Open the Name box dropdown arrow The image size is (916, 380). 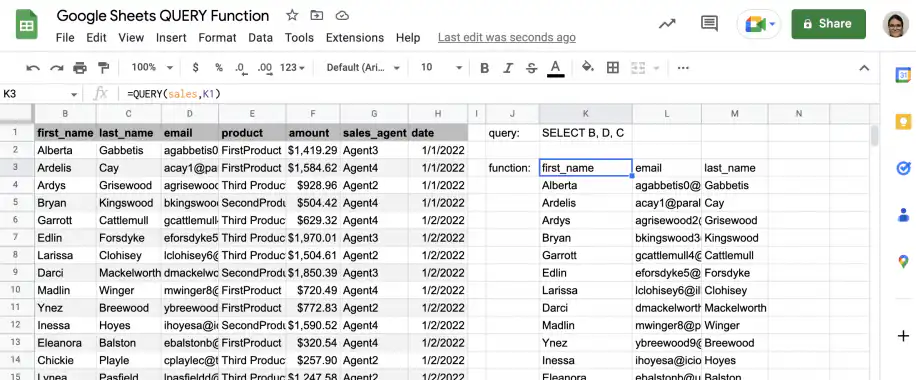click(74, 94)
